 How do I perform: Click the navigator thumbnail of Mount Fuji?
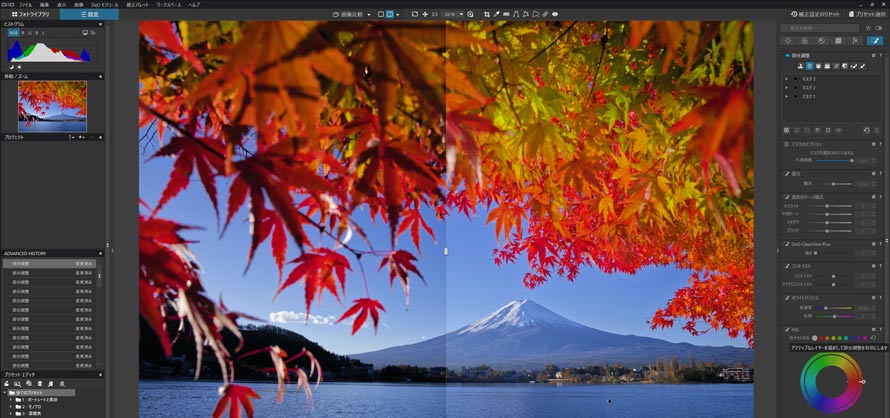[52, 106]
